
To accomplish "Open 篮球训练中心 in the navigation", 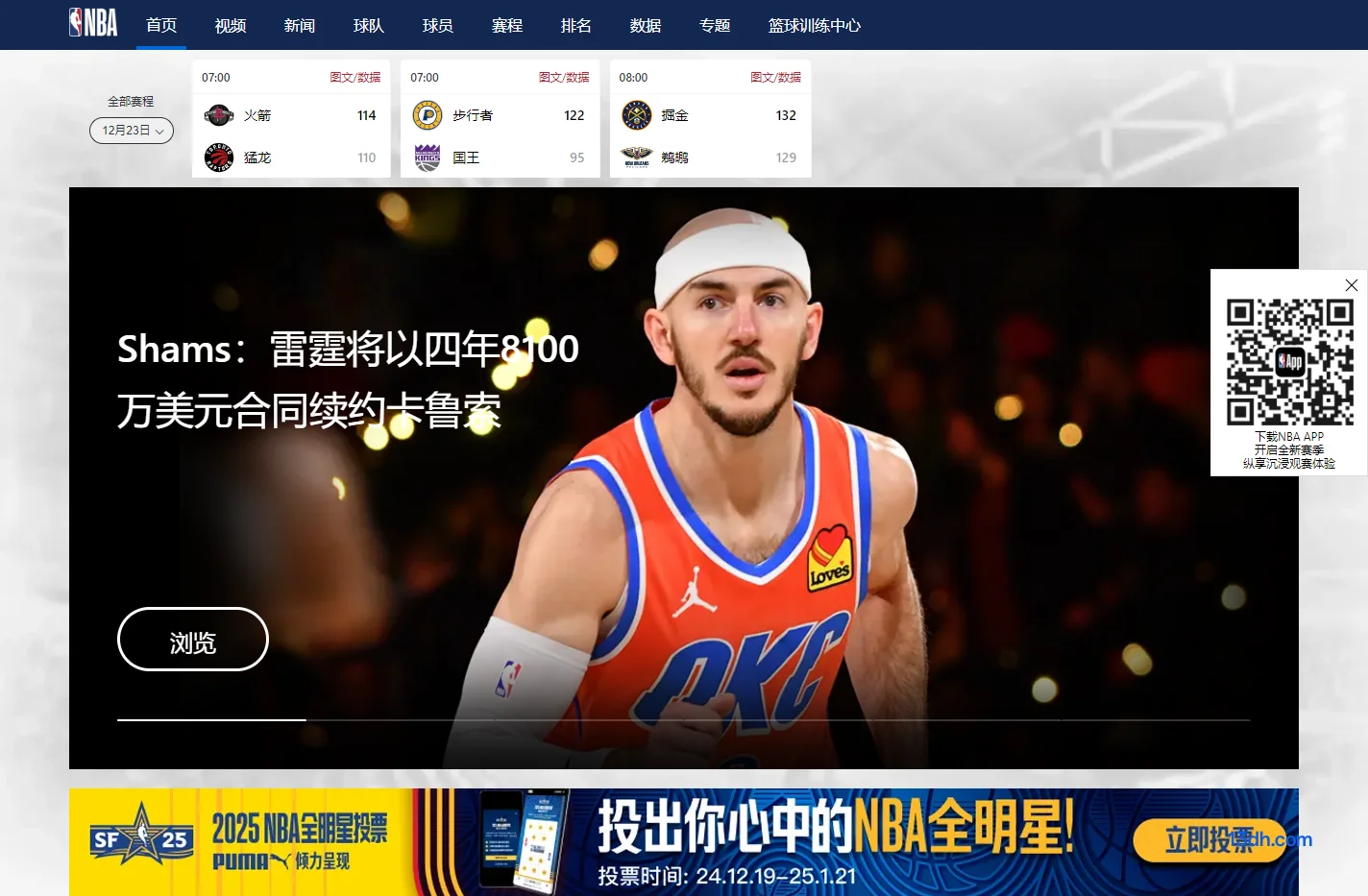I will 815,25.
